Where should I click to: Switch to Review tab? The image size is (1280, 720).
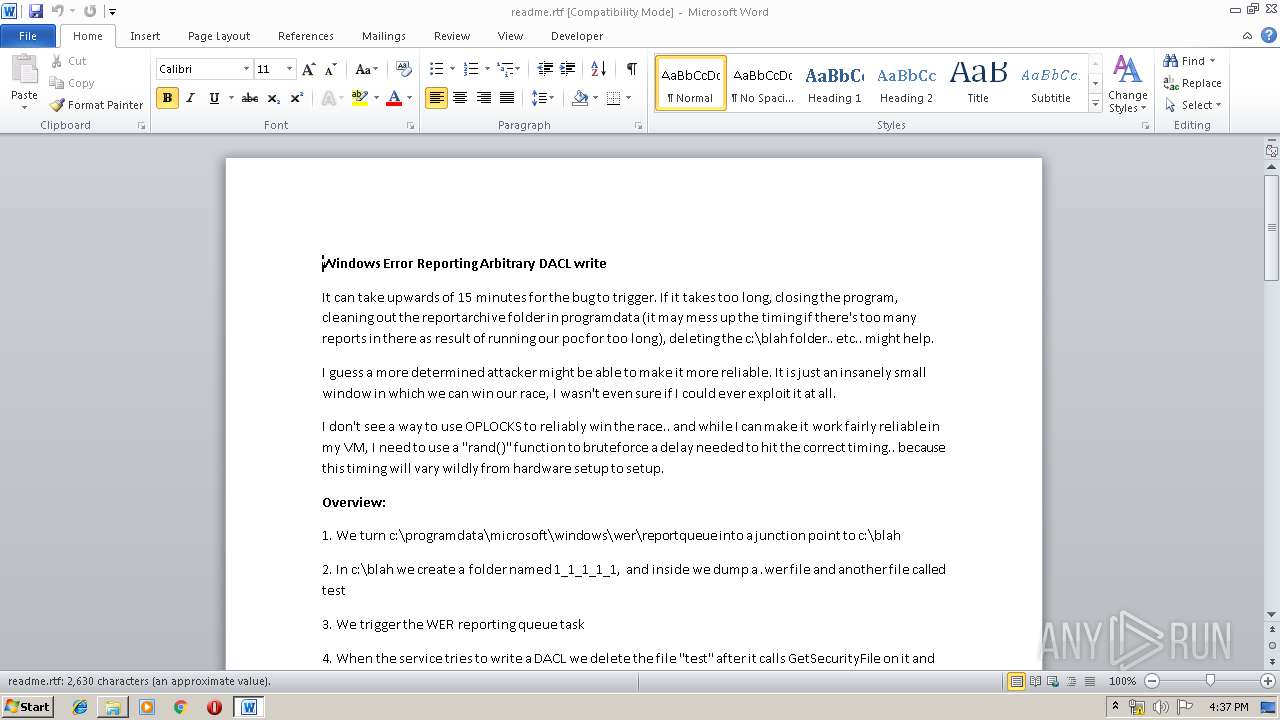click(452, 36)
